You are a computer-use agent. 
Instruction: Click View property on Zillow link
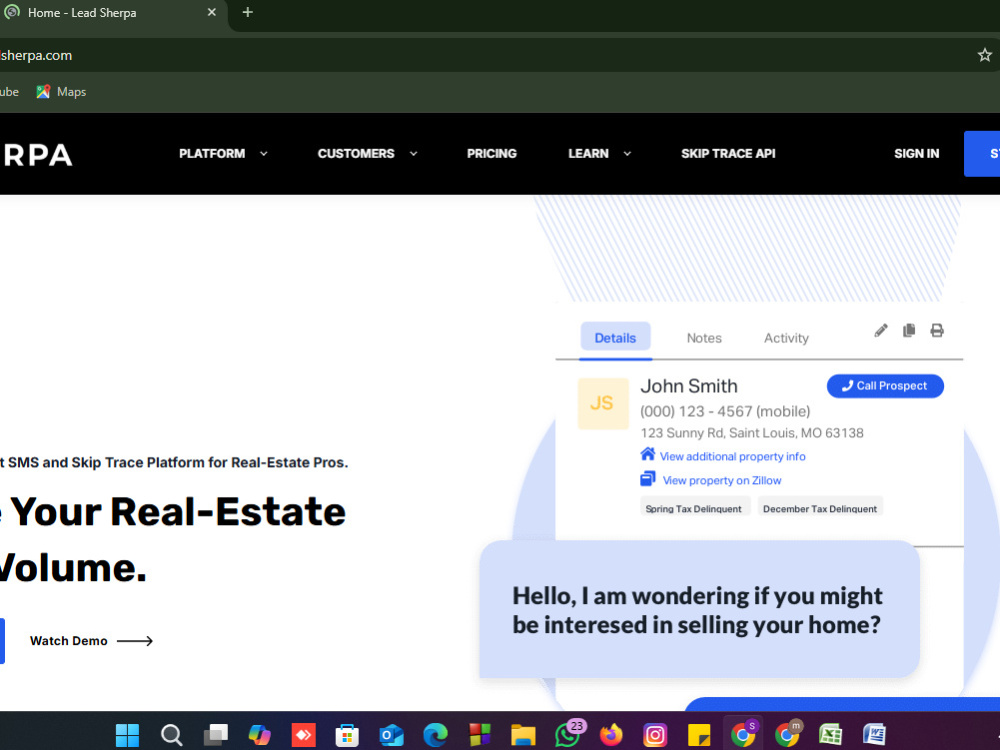coord(722,480)
